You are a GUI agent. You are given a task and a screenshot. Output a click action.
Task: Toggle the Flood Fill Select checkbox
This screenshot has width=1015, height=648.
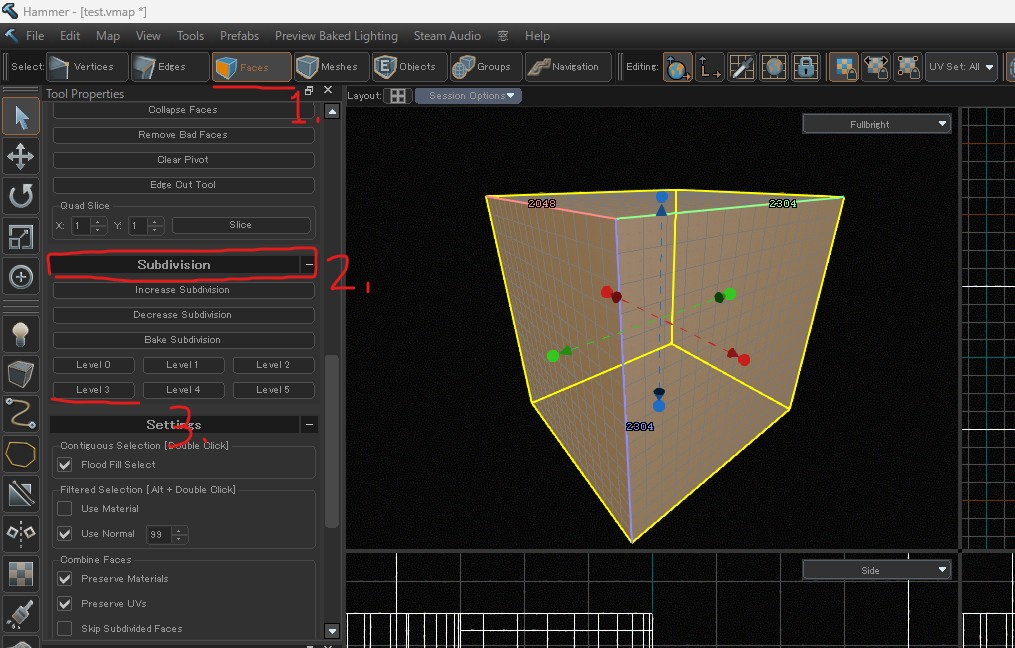65,465
